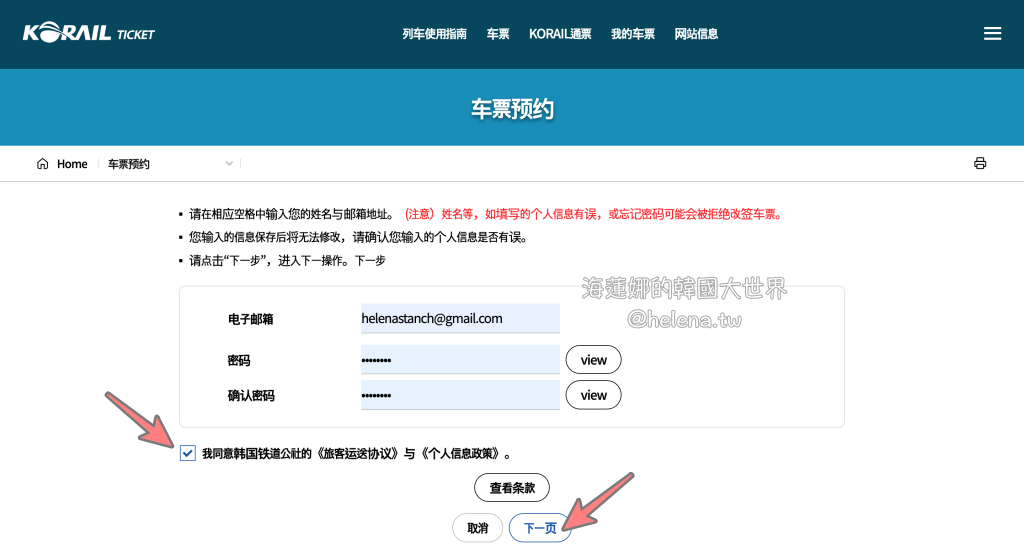1024x553 pixels.
Task: Open the hamburger menu icon
Action: click(x=992, y=33)
